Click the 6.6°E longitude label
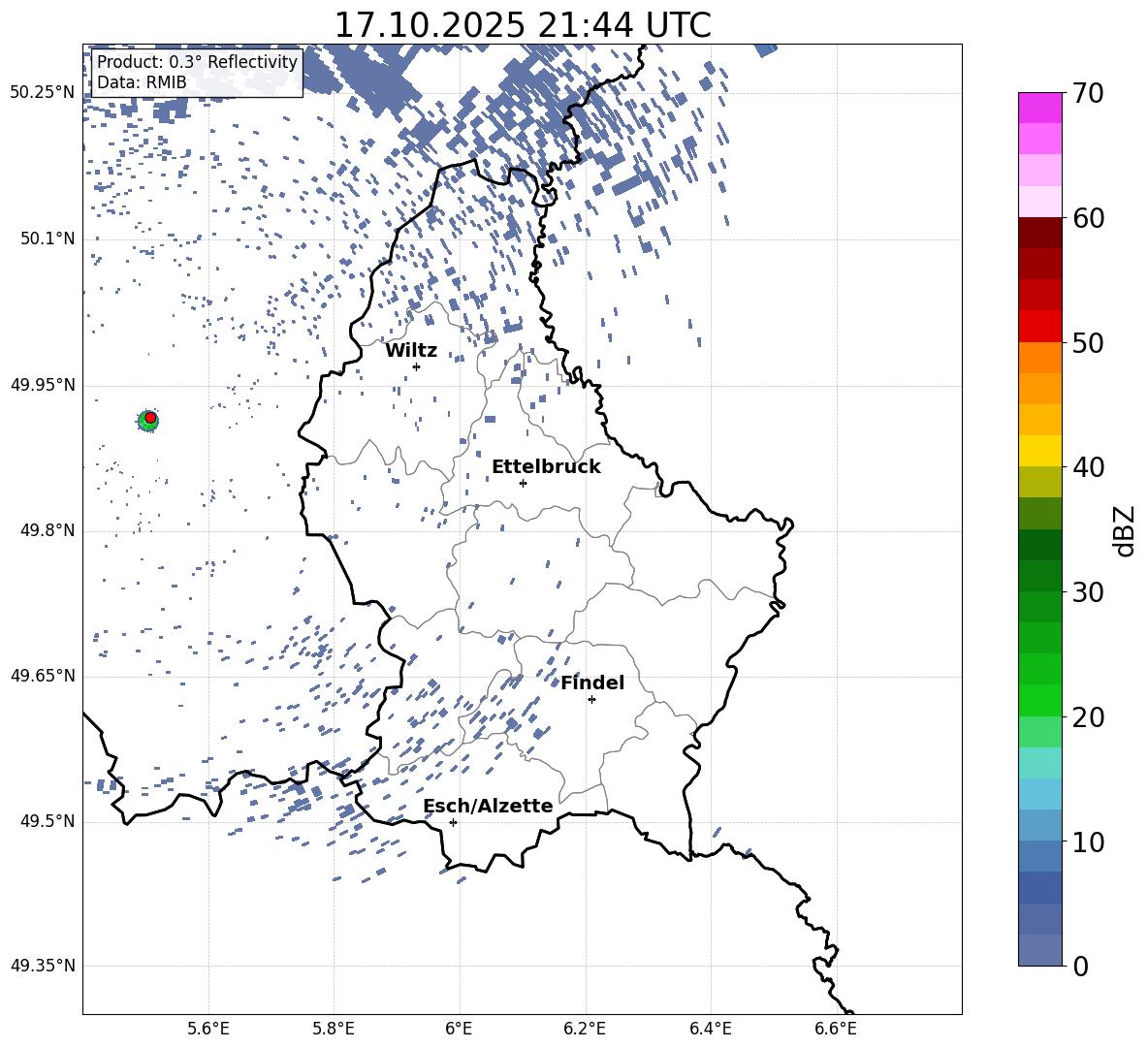The height and width of the screenshot is (1048, 1148). (x=836, y=1029)
